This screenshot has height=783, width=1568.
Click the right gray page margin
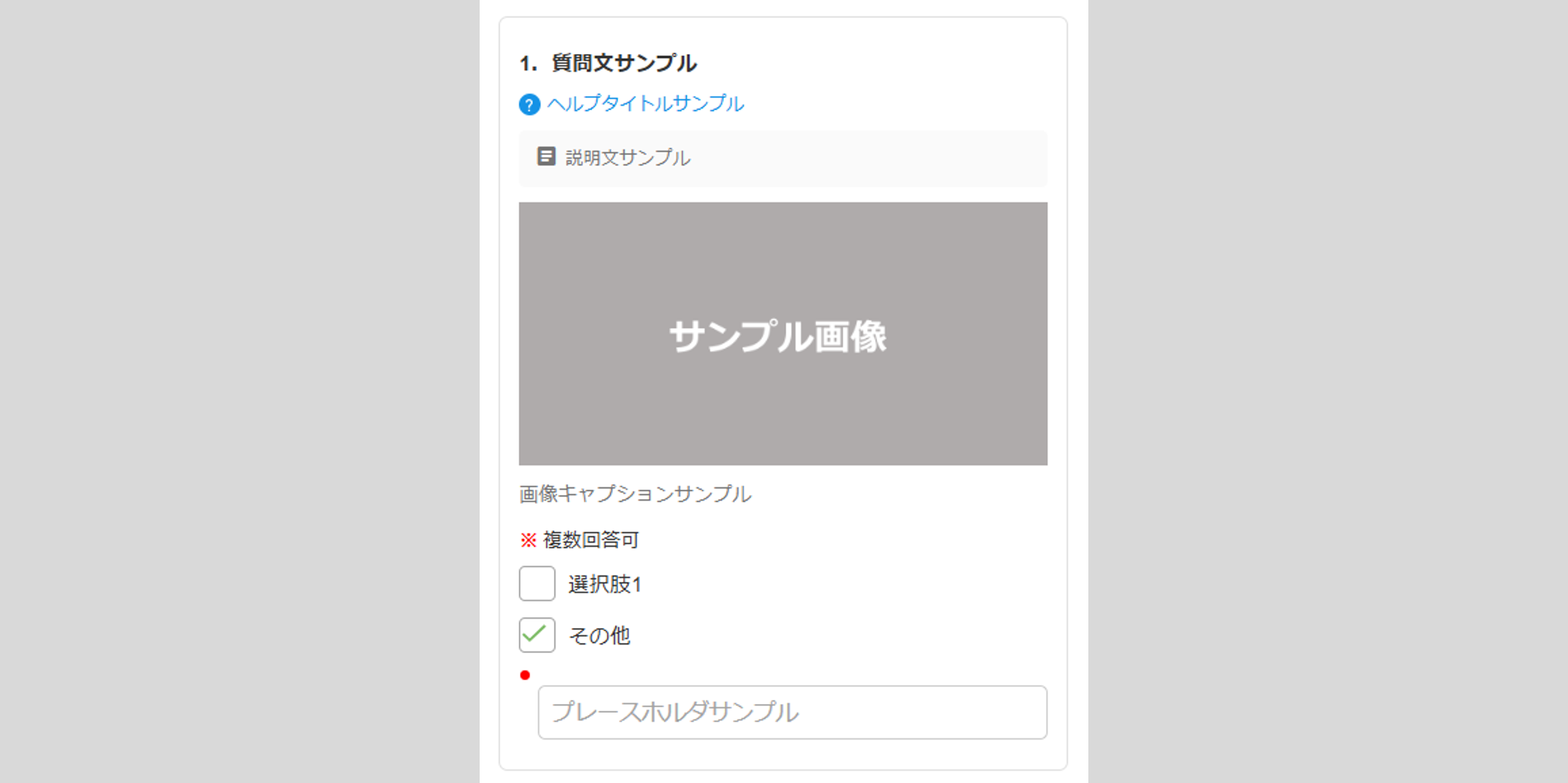pyautogui.click(x=1330, y=391)
